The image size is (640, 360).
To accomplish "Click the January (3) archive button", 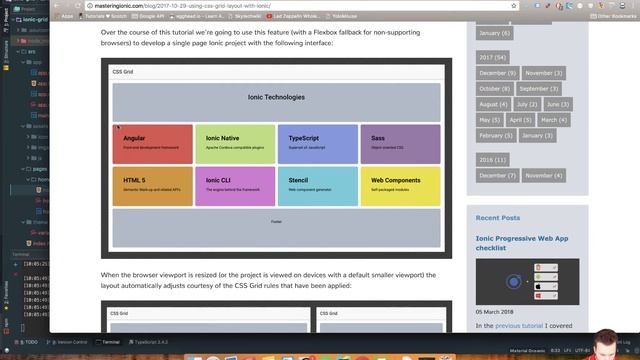I will [x=537, y=136].
